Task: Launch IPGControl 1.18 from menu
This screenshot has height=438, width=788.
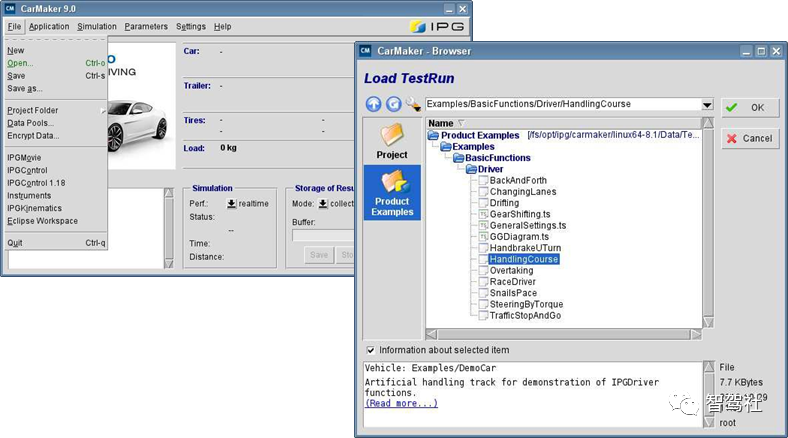Action: (56, 183)
